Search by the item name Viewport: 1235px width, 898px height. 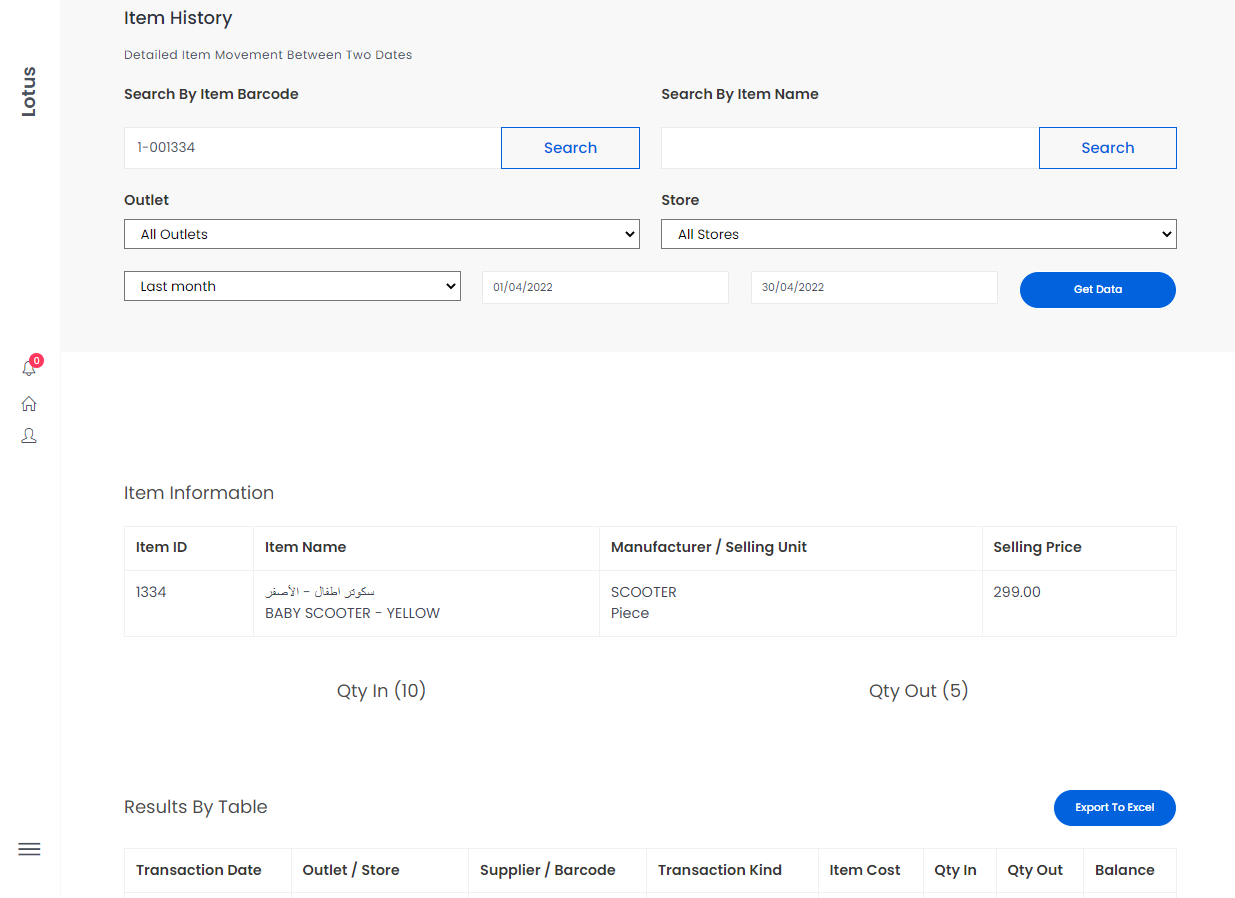coord(1108,148)
